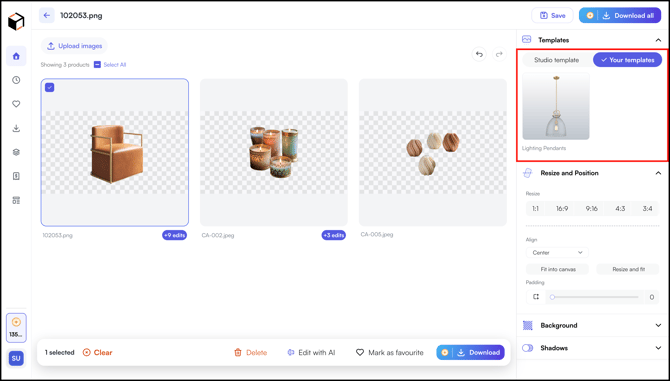Click the Edit with AI icon
The width and height of the screenshot is (670, 381).
click(x=291, y=352)
